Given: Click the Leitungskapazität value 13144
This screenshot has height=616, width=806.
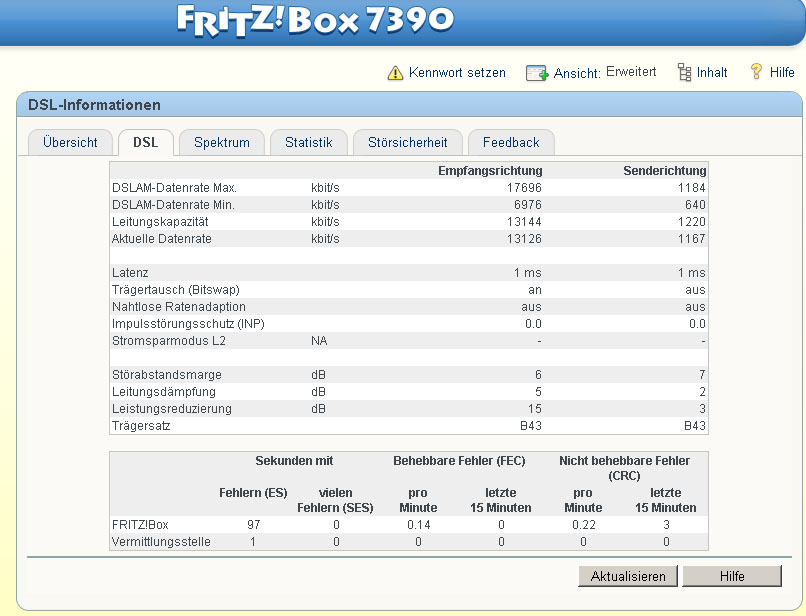Looking at the screenshot, I should pyautogui.click(x=524, y=222).
